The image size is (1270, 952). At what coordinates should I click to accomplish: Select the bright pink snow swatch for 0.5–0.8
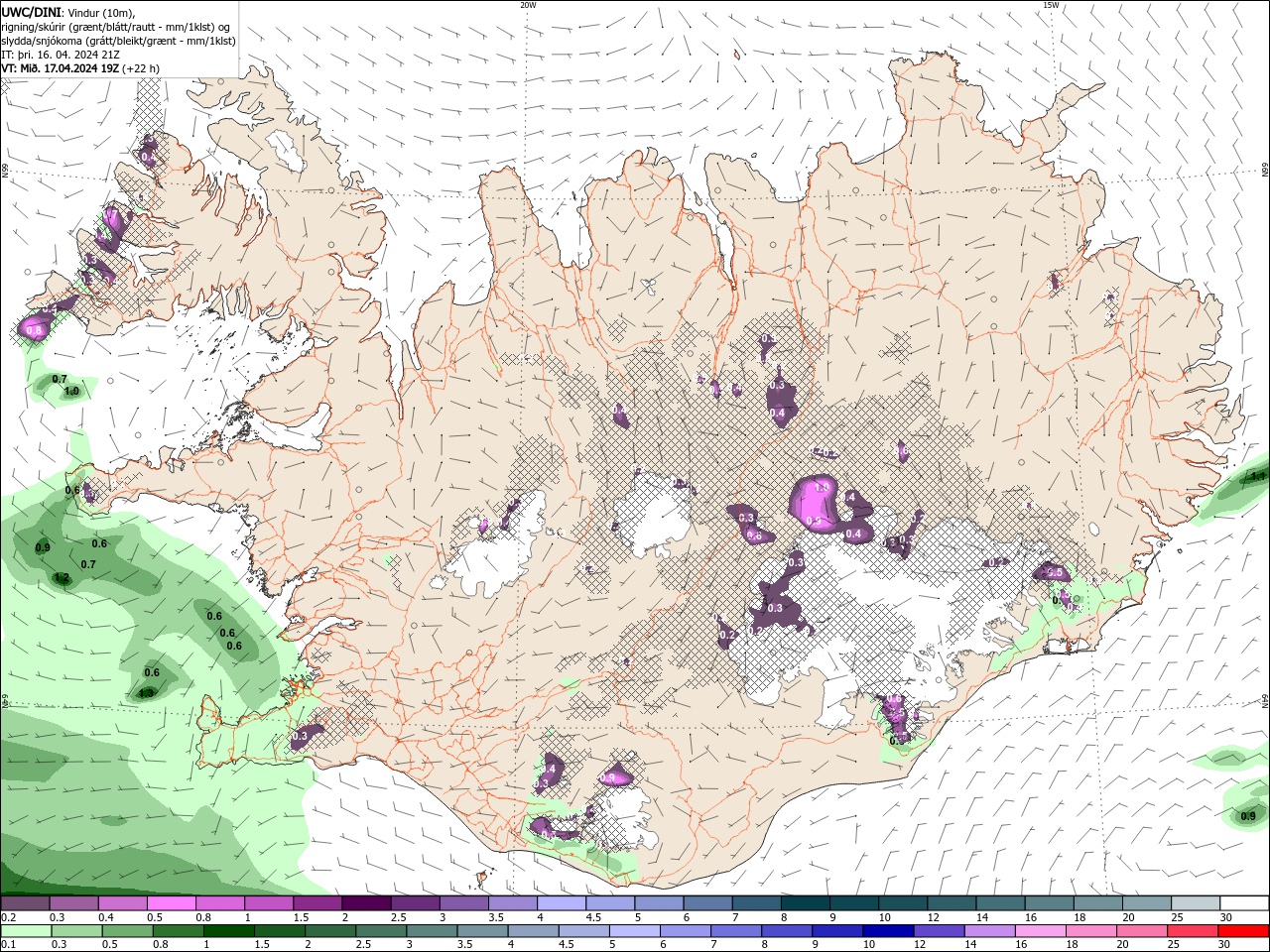171,903
